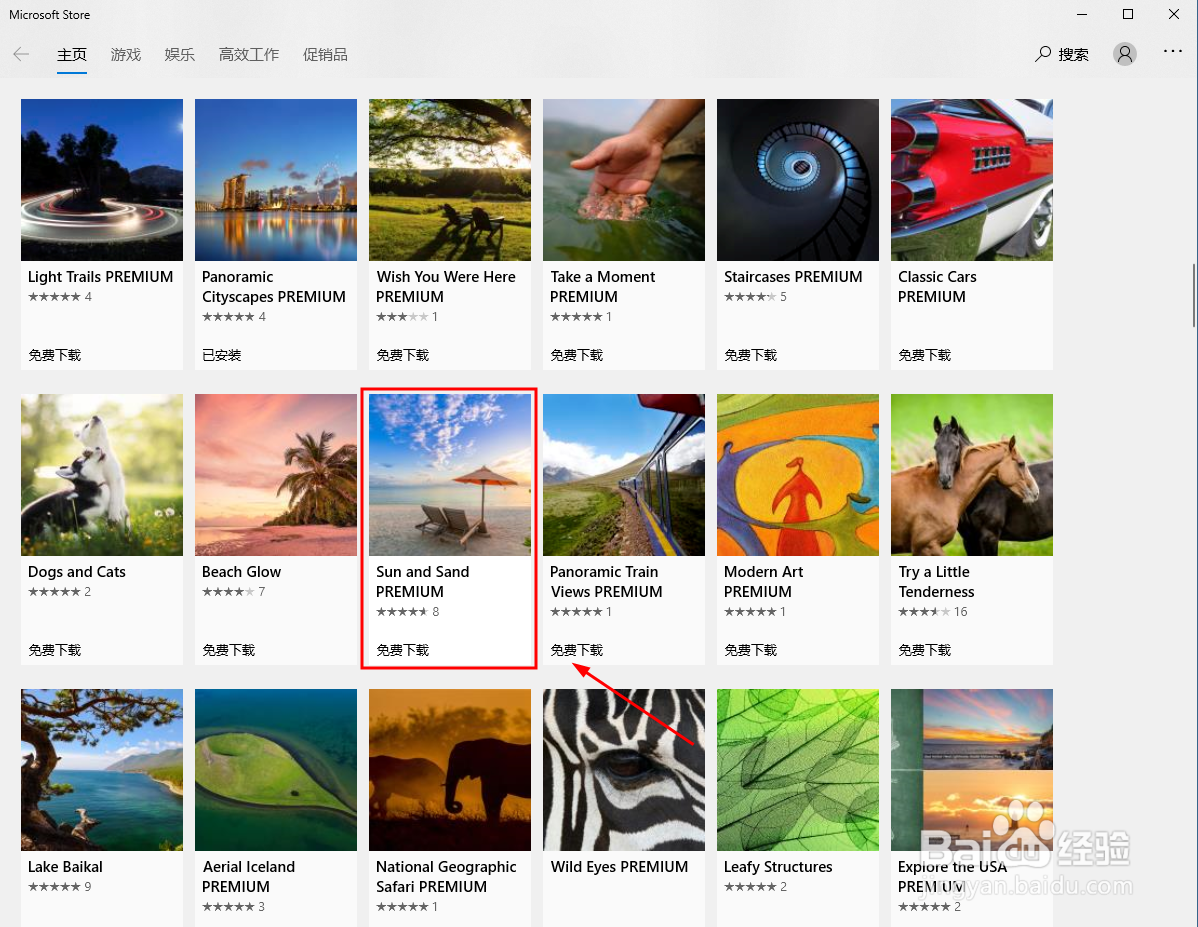Screen dimensions: 1198x927
Task: Click 免费下载 under Try a Little Tenderness
Action: [924, 649]
